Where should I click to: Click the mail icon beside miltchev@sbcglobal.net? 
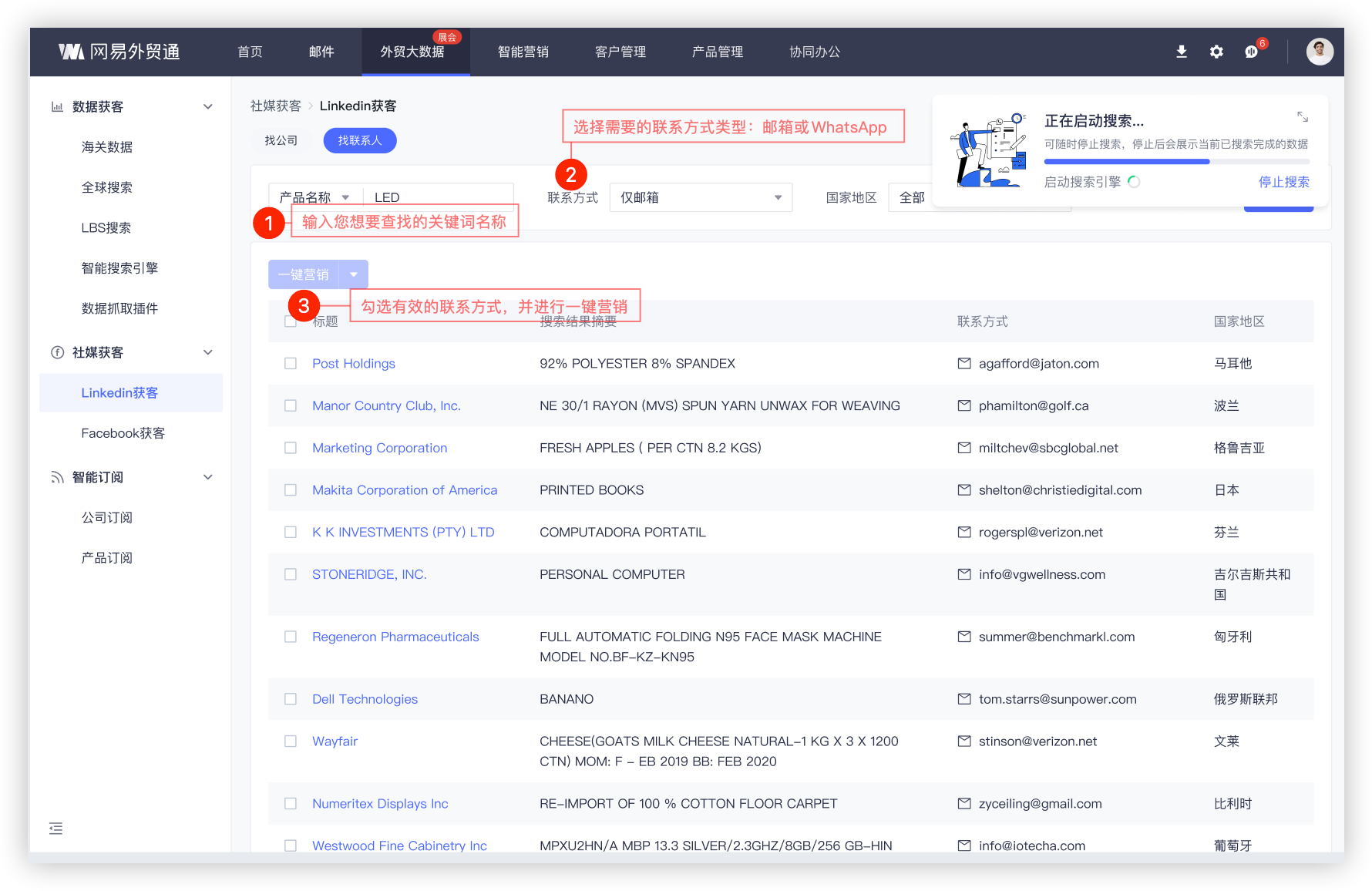[964, 448]
